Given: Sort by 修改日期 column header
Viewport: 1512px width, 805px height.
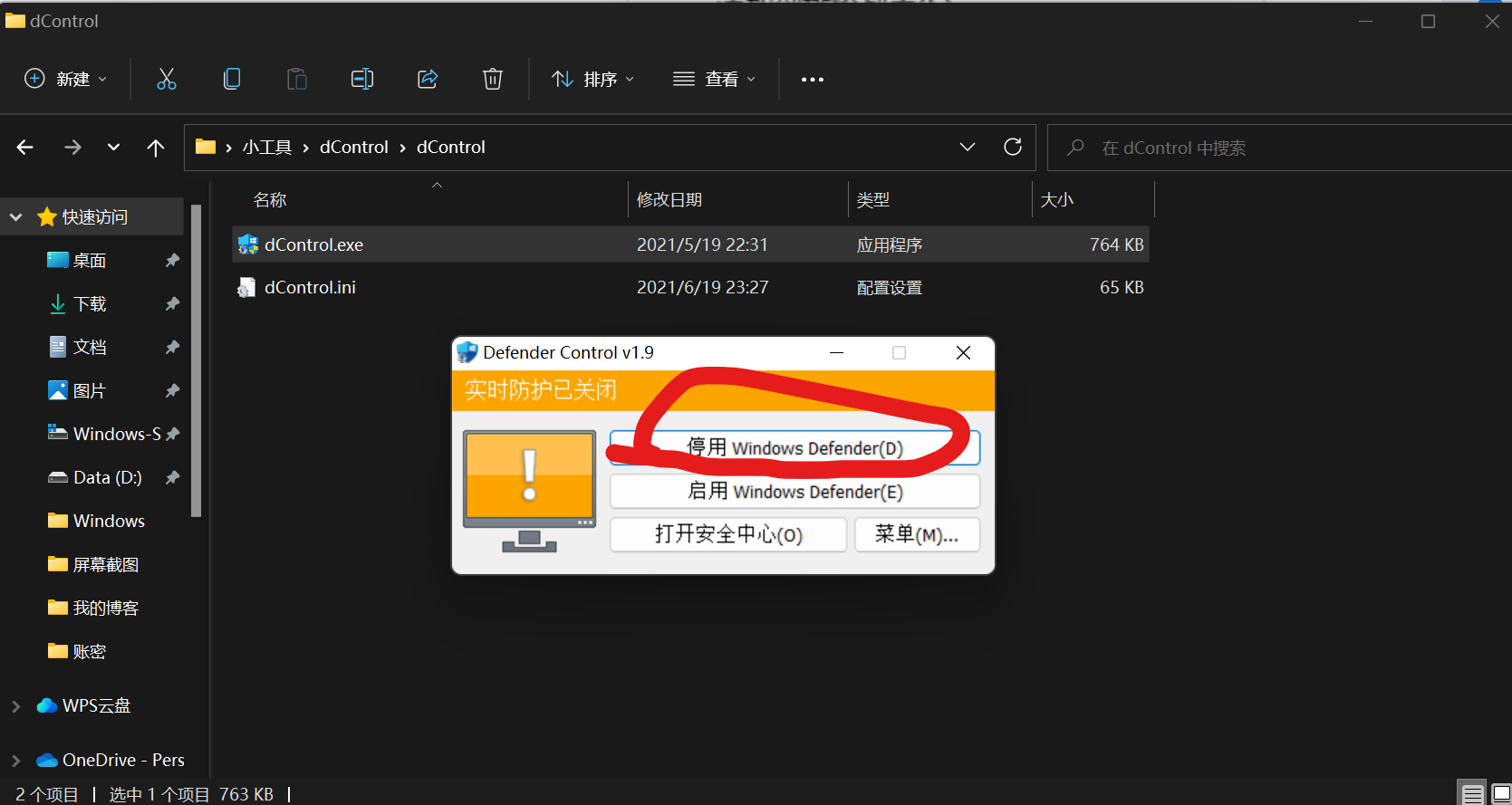Looking at the screenshot, I should tap(669, 200).
